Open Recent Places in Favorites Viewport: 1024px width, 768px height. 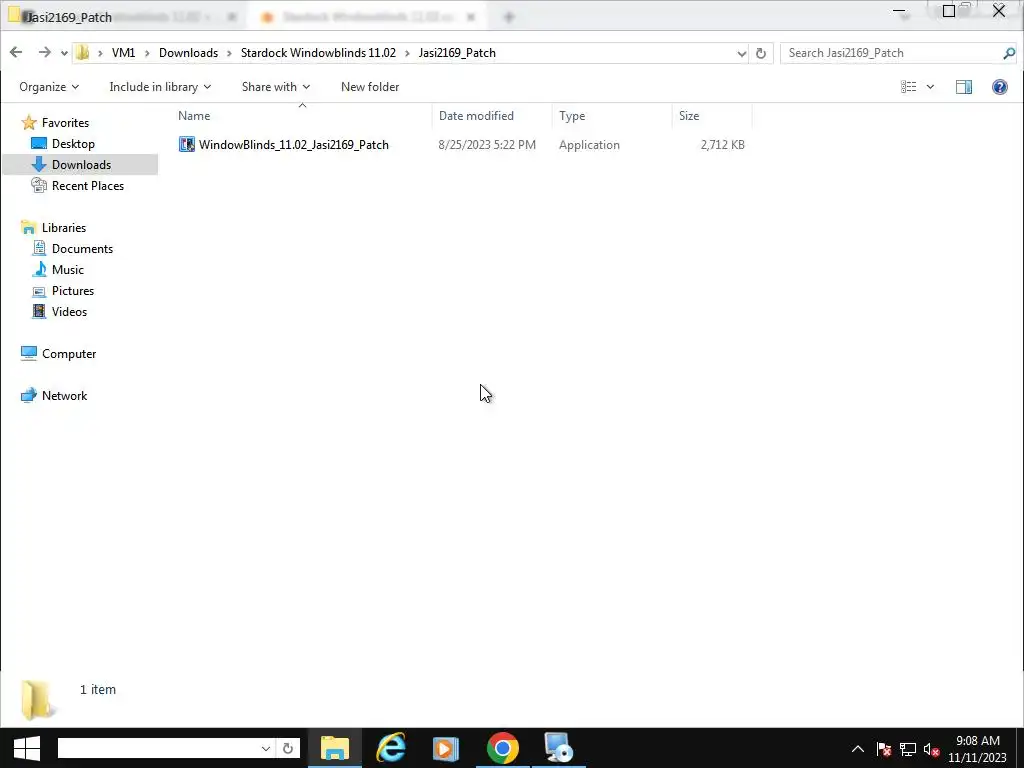tap(88, 185)
